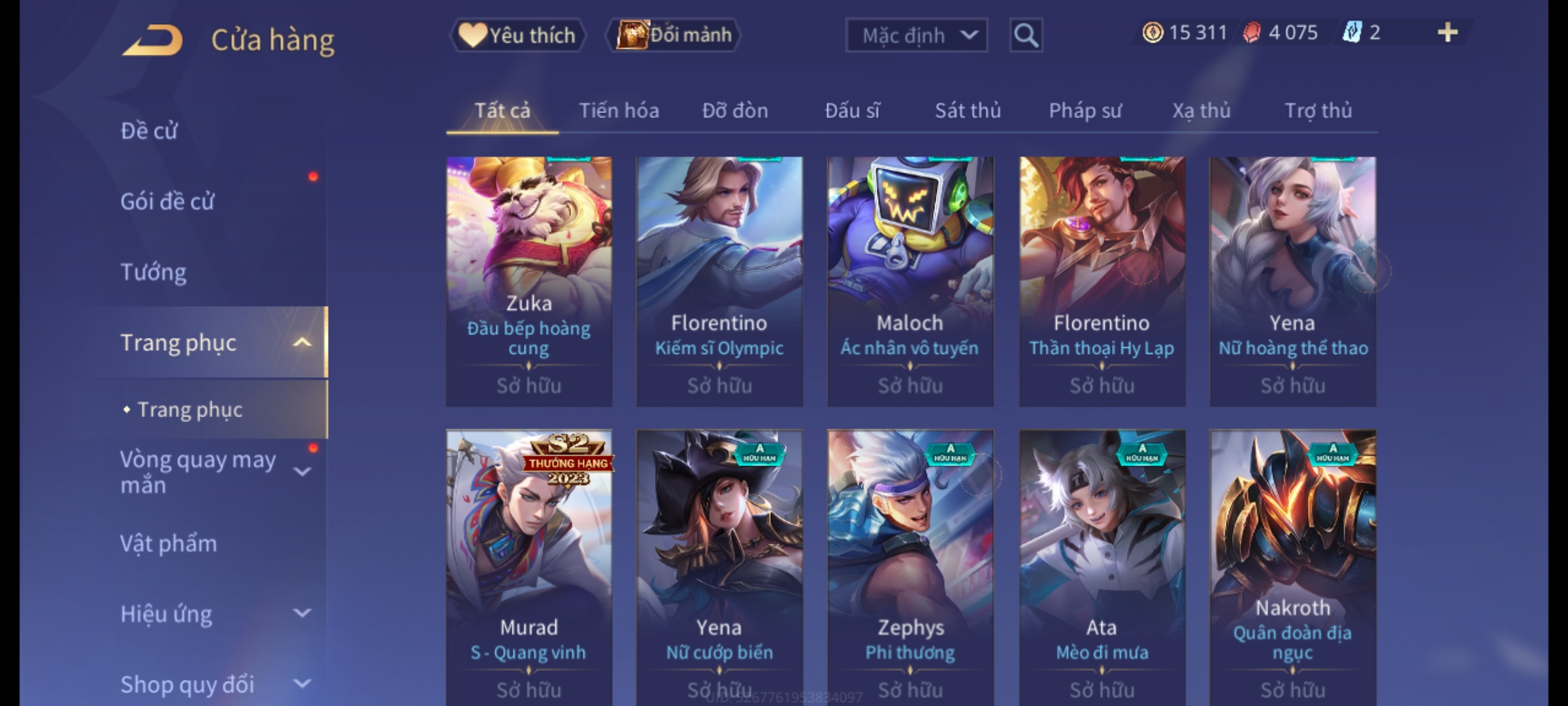
Task: Expand the Vòng quay may mắn section
Action: click(x=302, y=471)
